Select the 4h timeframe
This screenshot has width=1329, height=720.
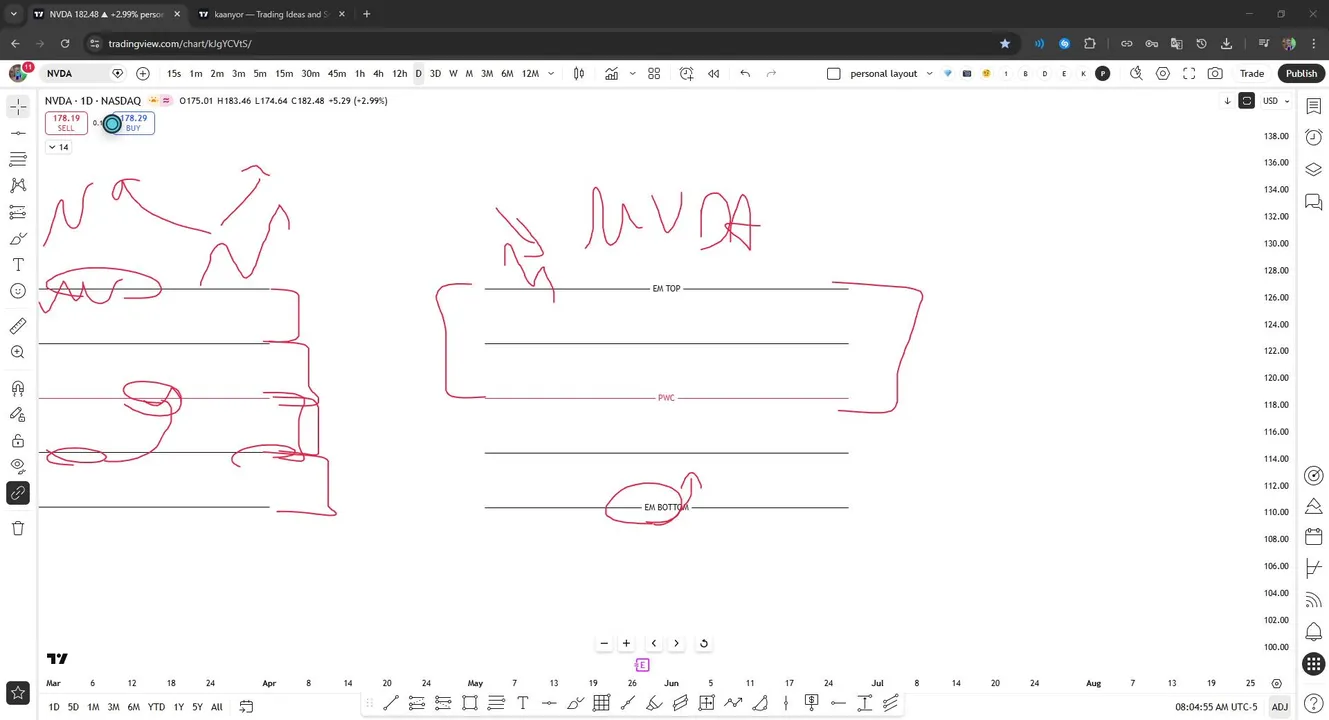[378, 73]
